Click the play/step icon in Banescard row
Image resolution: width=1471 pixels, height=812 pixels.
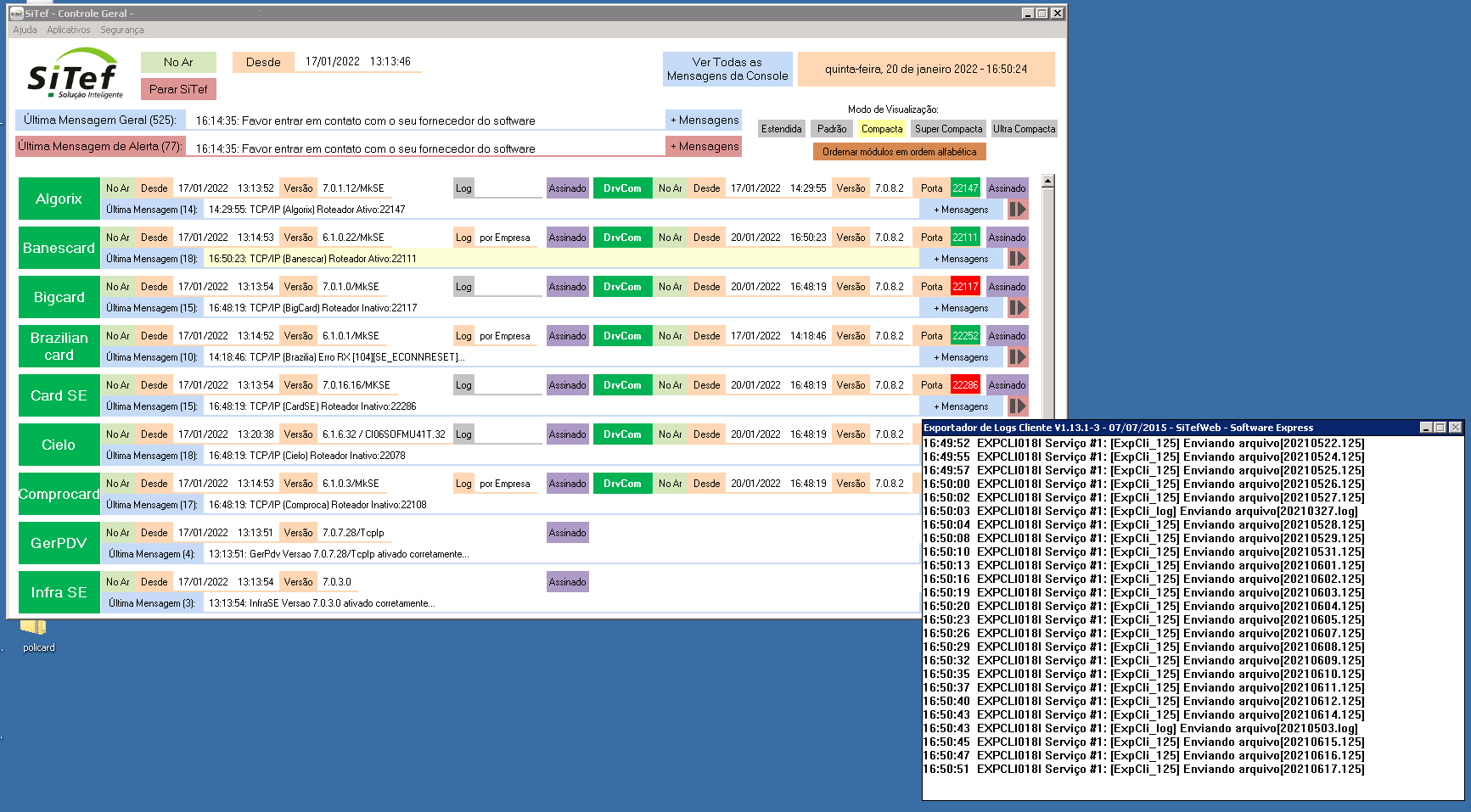(1017, 258)
